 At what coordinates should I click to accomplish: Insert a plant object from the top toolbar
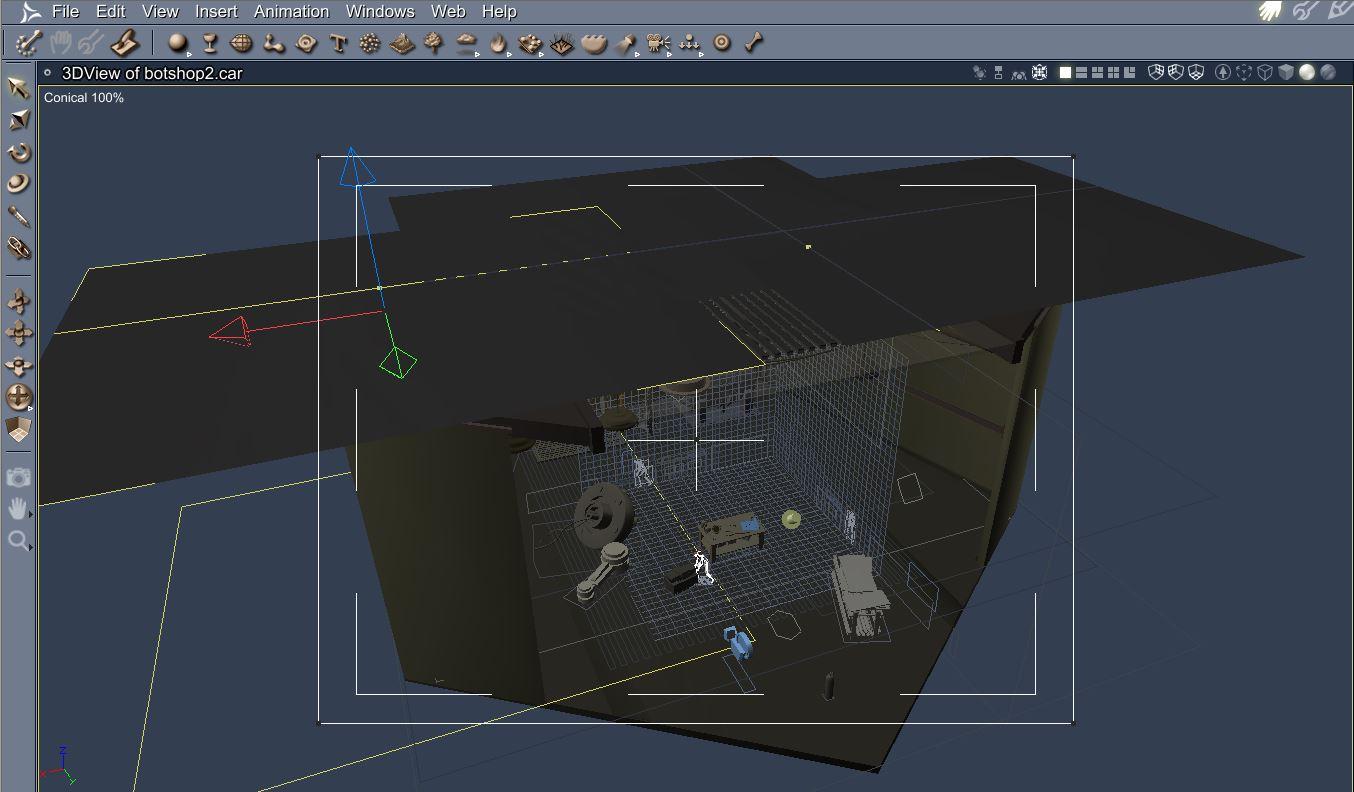pos(434,43)
